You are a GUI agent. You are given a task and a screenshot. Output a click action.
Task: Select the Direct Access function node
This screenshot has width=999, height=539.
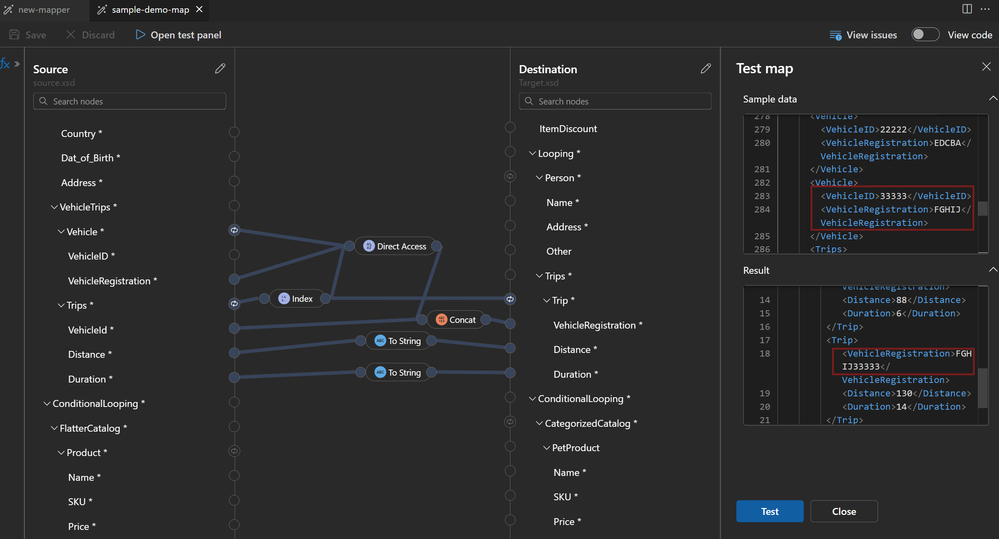click(x=395, y=246)
